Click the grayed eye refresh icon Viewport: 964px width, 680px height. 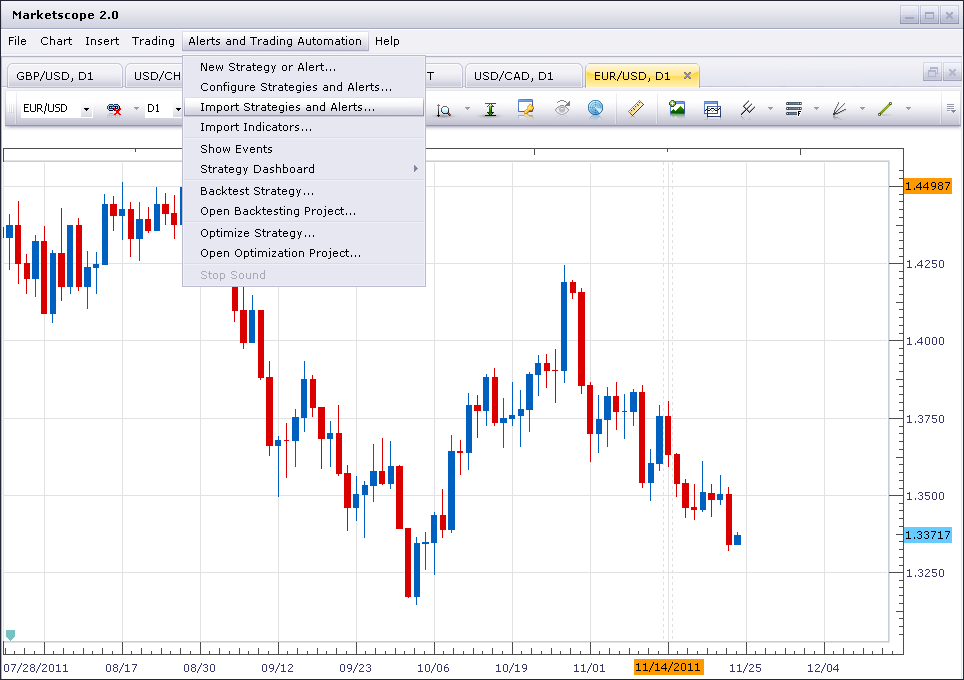[x=562, y=109]
